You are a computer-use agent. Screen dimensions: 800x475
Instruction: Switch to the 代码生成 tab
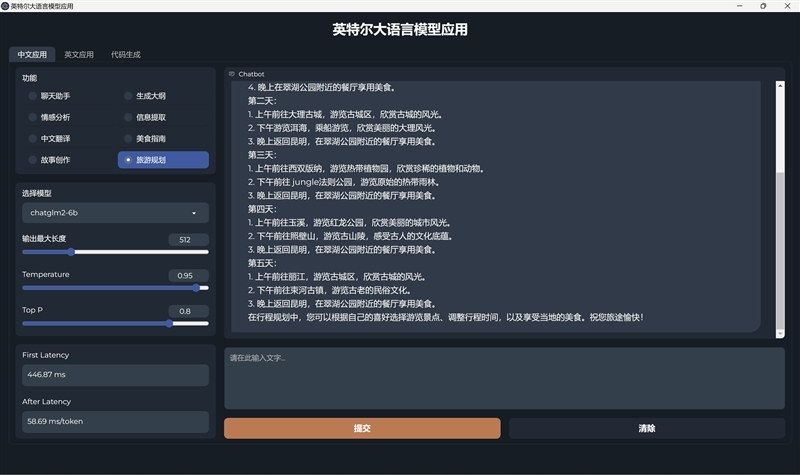tap(126, 55)
